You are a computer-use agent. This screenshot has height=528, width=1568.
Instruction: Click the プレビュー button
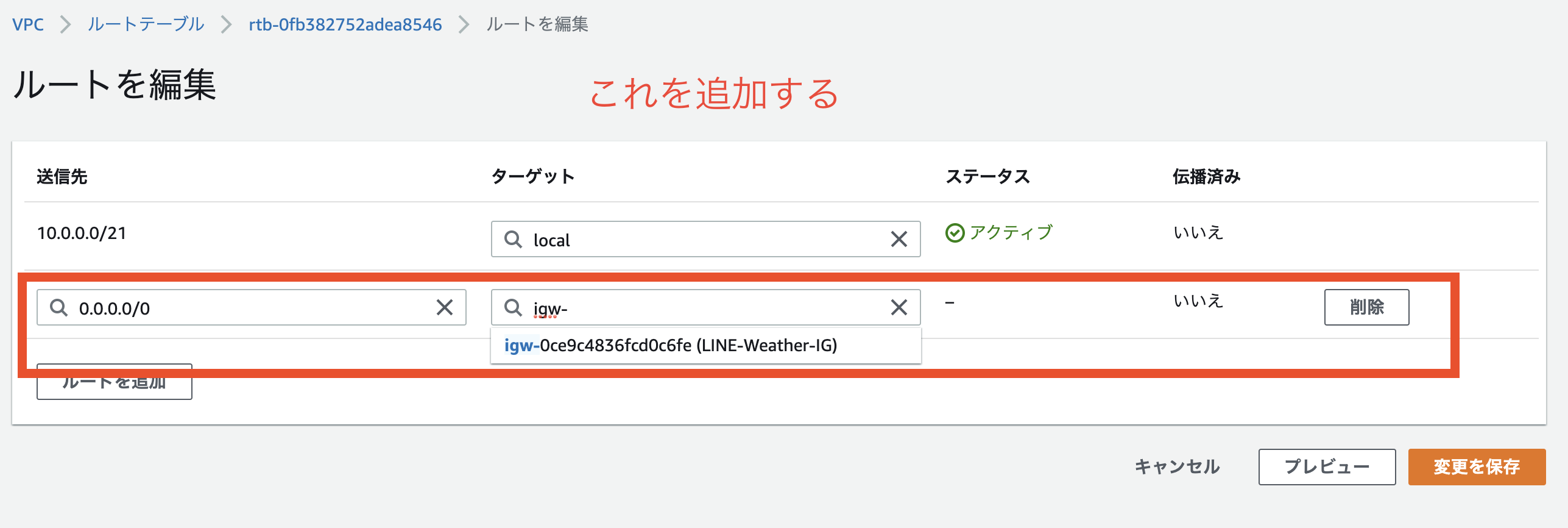pyautogui.click(x=1327, y=467)
